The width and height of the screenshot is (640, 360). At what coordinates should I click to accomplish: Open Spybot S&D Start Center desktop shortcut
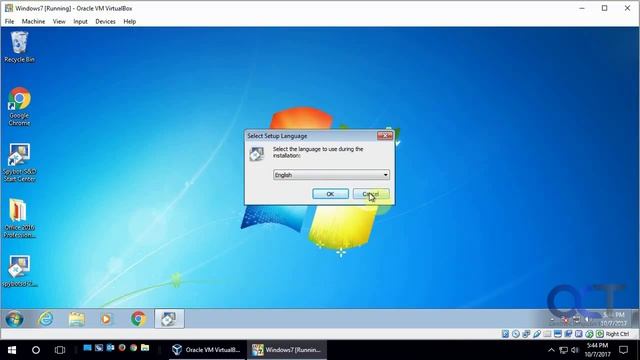coord(19,162)
